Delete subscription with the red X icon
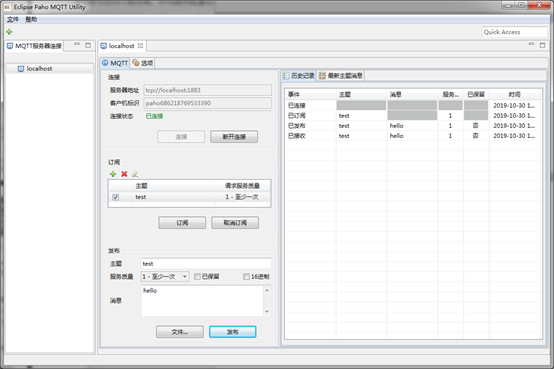Image resolution: width=554 pixels, height=369 pixels. tap(124, 174)
